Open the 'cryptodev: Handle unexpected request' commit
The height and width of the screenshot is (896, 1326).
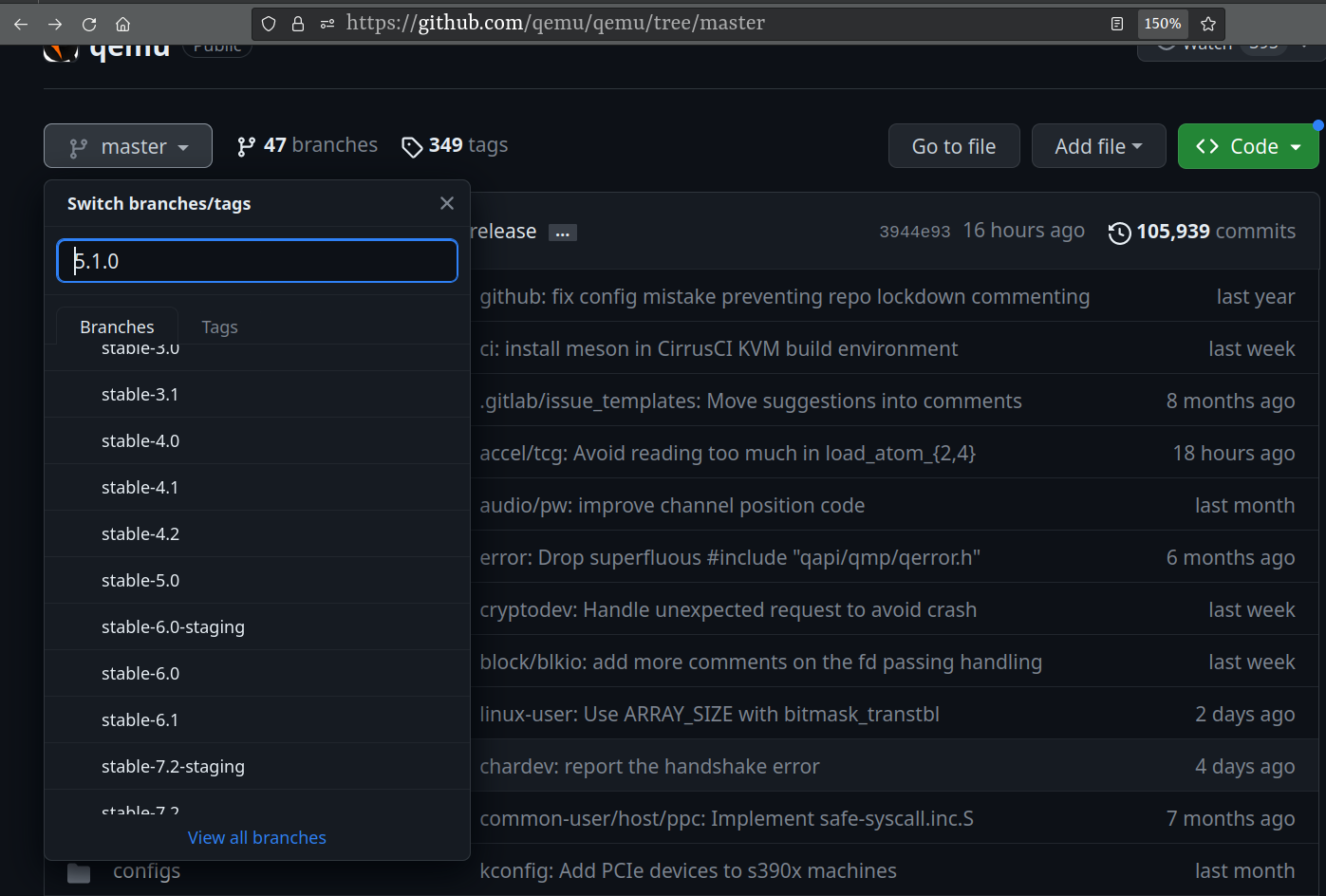coord(728,610)
